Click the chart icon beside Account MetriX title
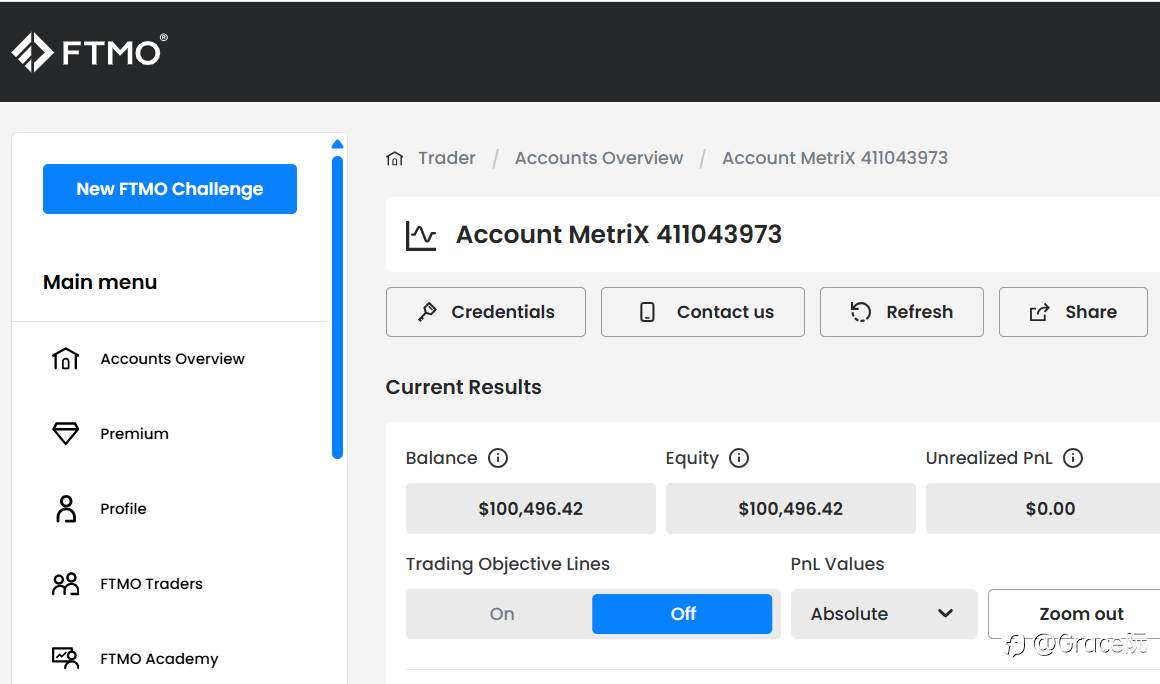Viewport: 1160px width, 684px height. [421, 236]
